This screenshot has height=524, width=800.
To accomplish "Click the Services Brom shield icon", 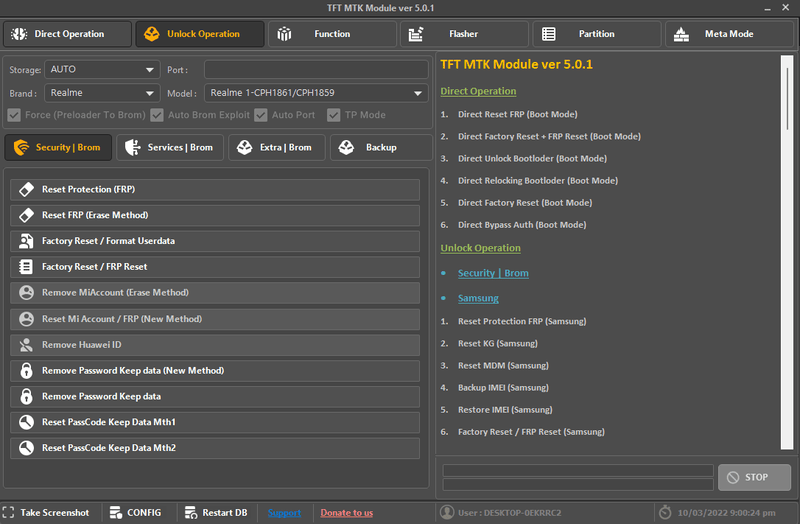I will [133, 147].
